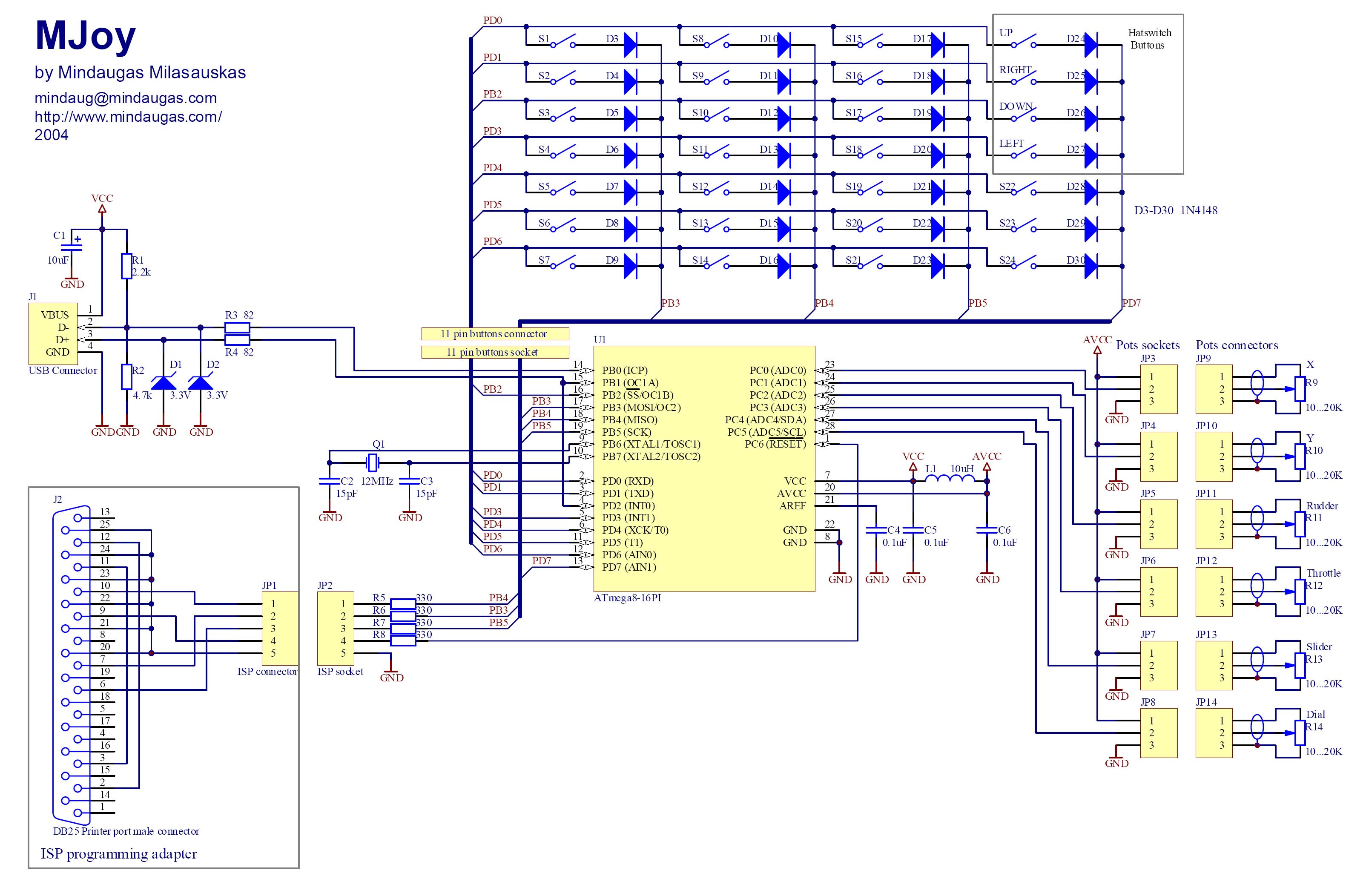Click the ATmega8-16PI microcontroller chip U1
Screen dimensions: 1366x896
tap(704, 468)
